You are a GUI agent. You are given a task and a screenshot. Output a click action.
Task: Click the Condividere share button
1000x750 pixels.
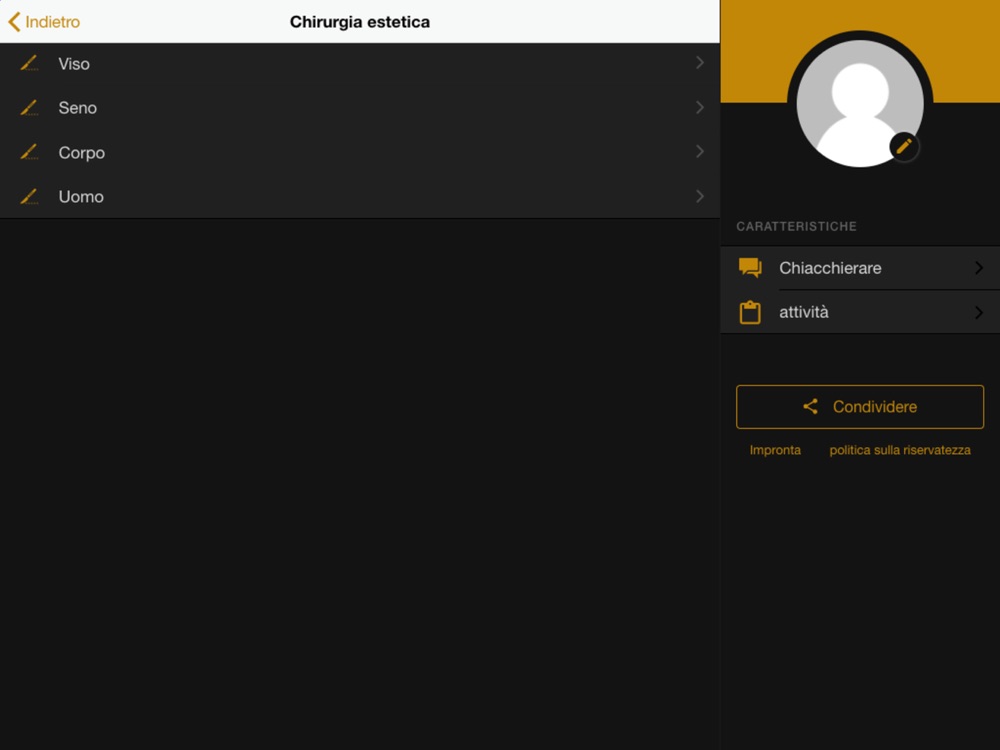(860, 407)
